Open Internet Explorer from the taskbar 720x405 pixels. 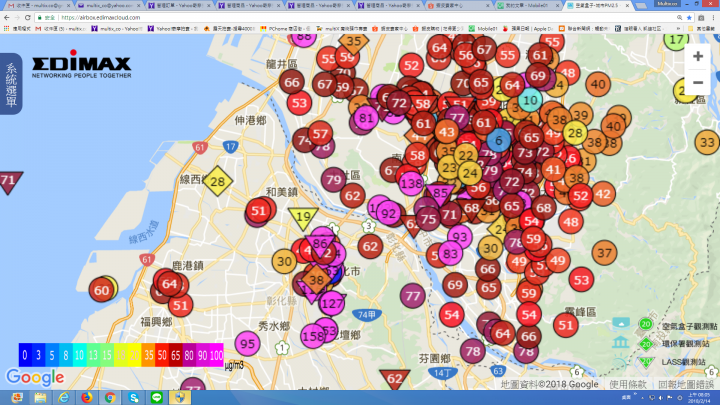click(63, 398)
